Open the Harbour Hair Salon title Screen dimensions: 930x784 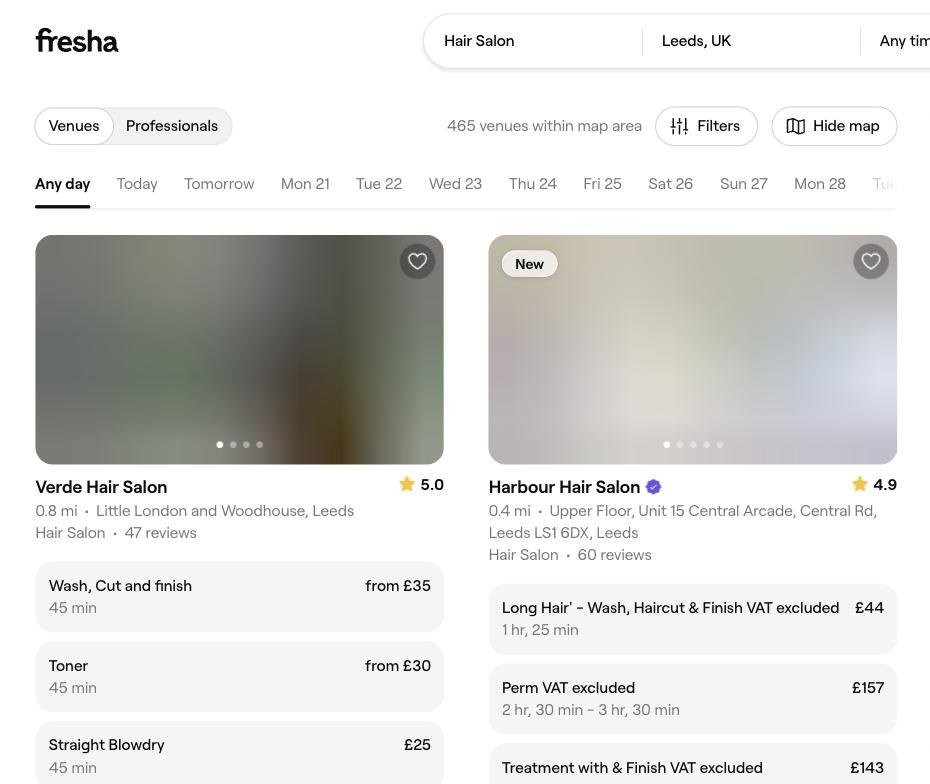coord(564,487)
